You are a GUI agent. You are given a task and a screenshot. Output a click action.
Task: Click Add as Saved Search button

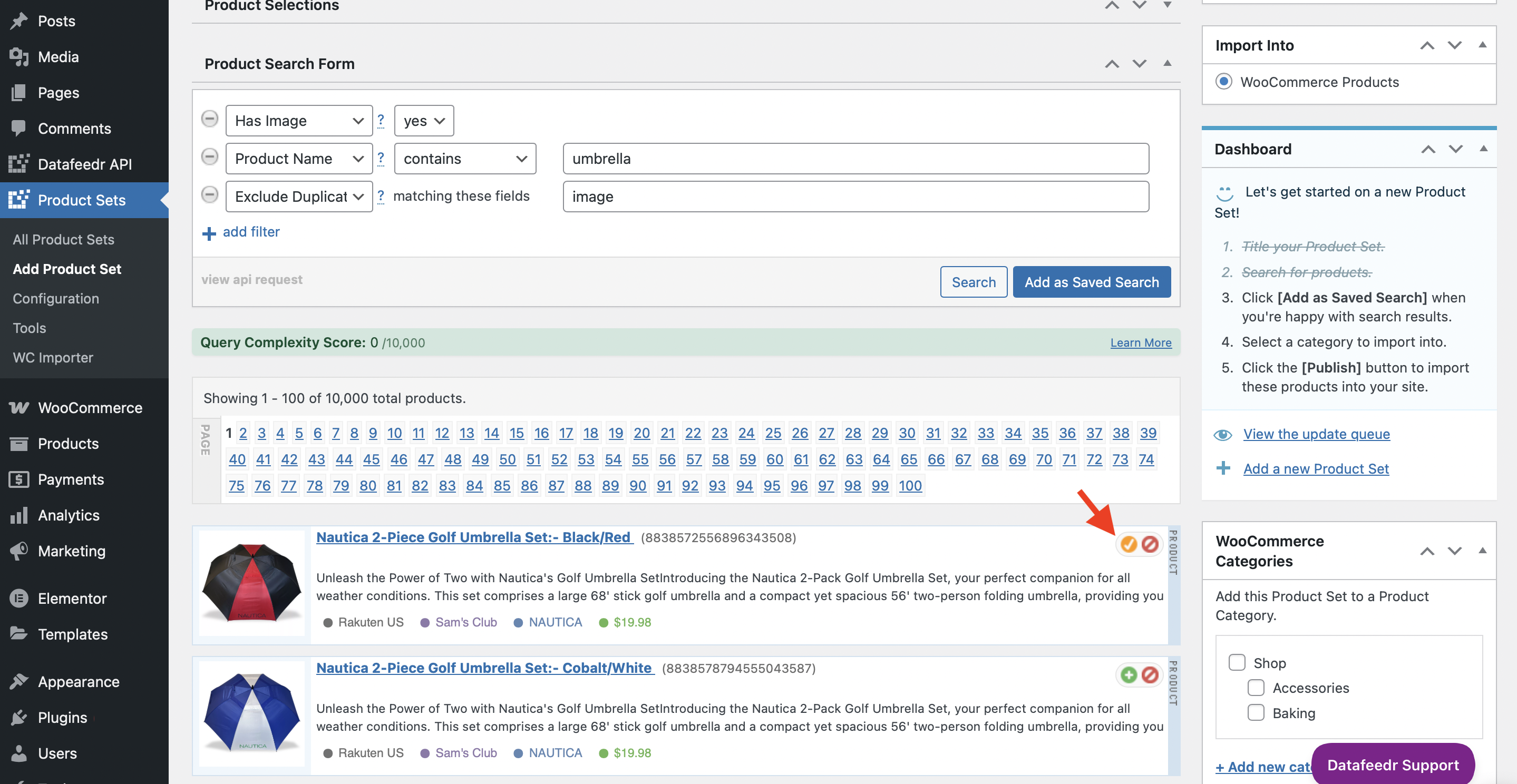point(1091,282)
